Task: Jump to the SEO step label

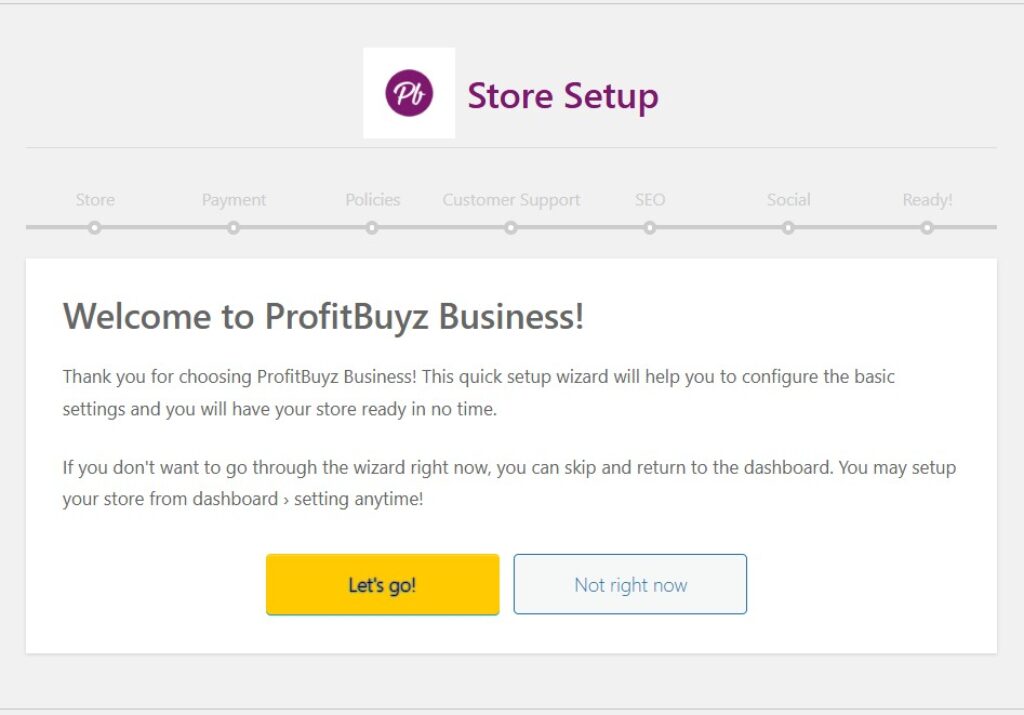Action: 650,200
